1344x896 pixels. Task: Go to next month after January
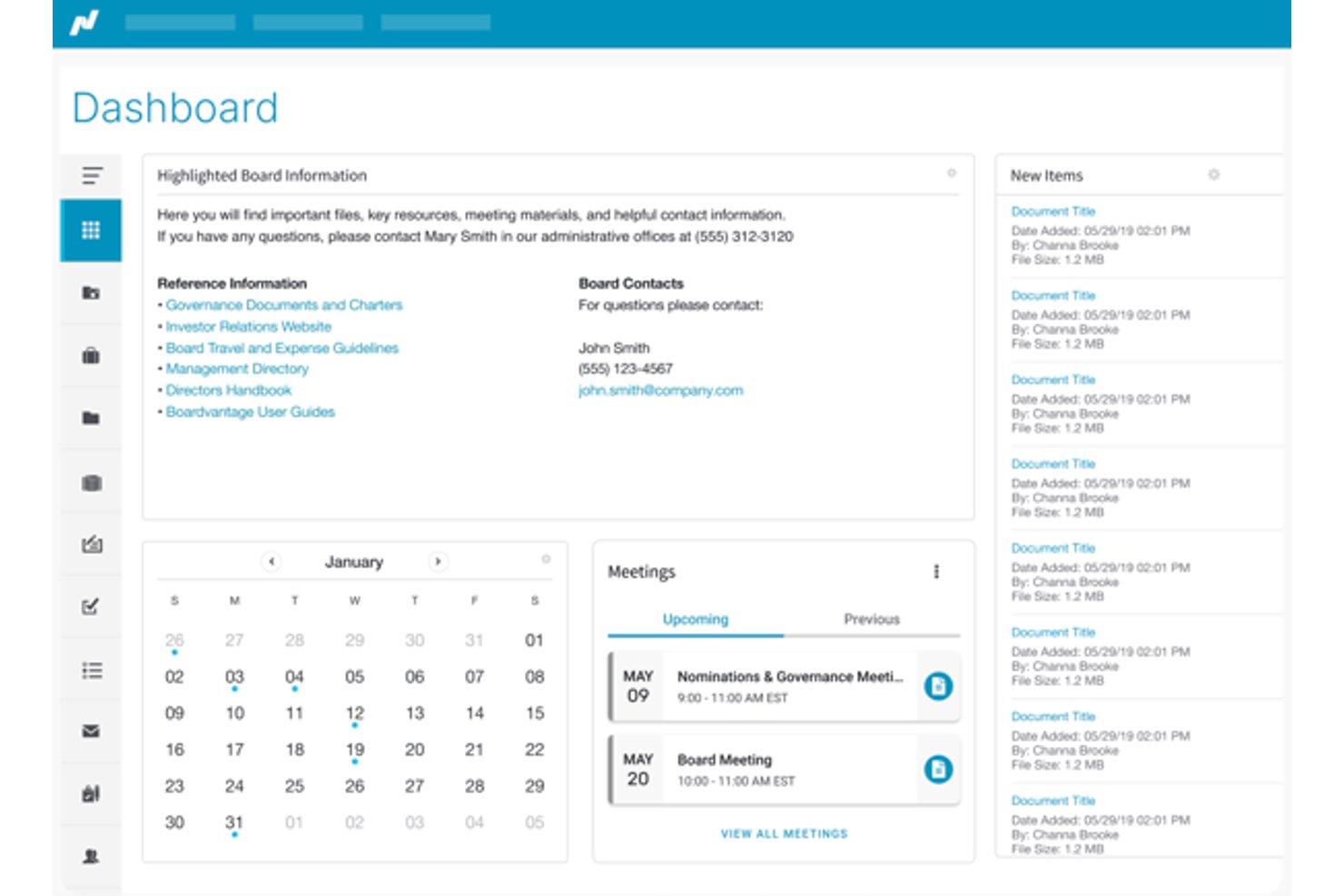(438, 562)
